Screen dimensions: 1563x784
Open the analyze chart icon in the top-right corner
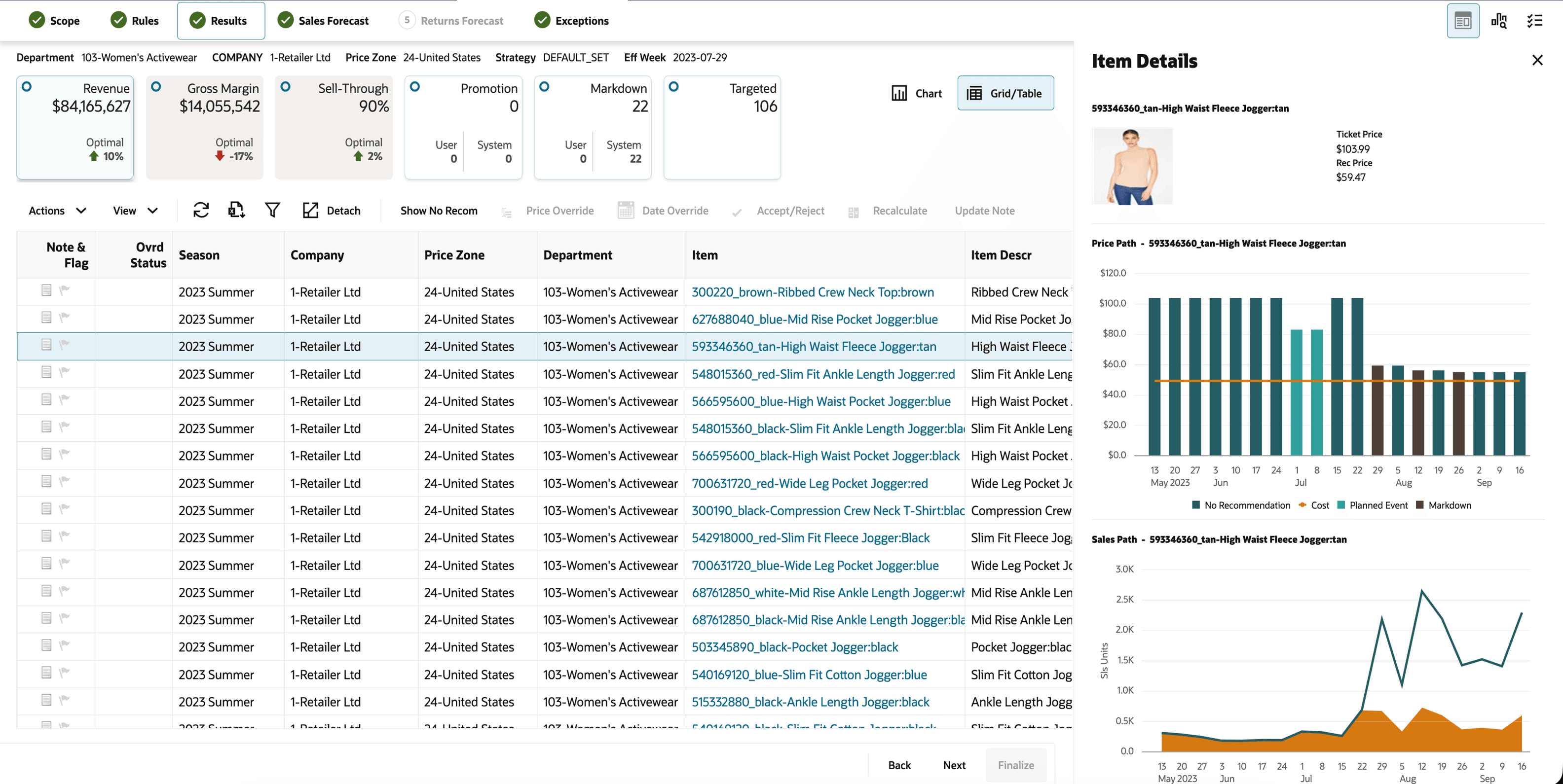[x=1499, y=20]
